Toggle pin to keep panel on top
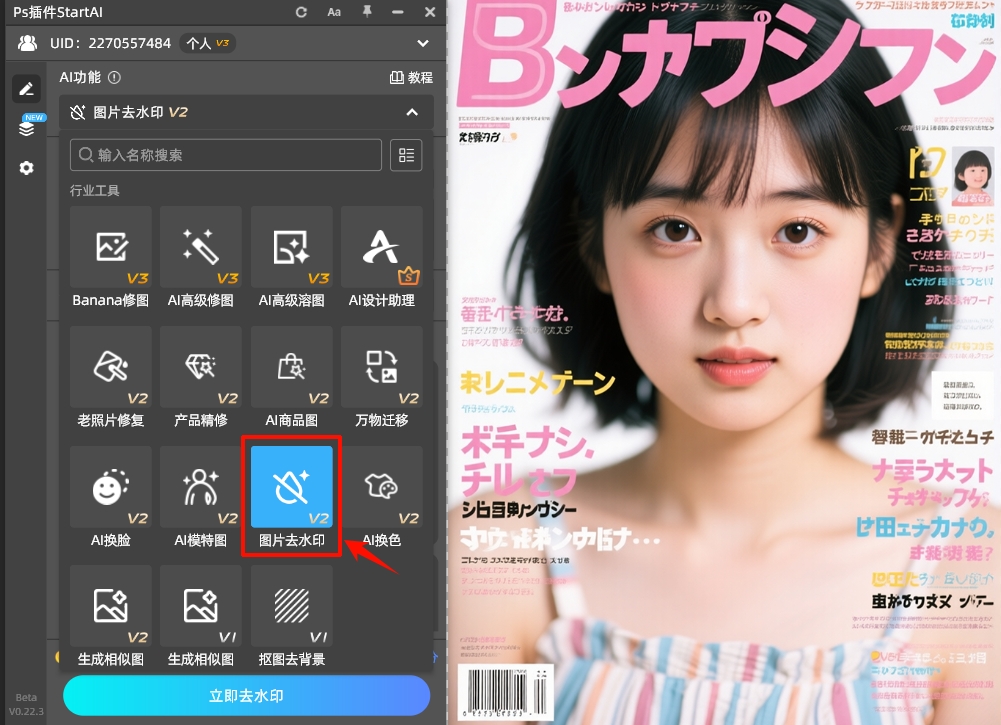Image resolution: width=1001 pixels, height=725 pixels. pyautogui.click(x=369, y=12)
